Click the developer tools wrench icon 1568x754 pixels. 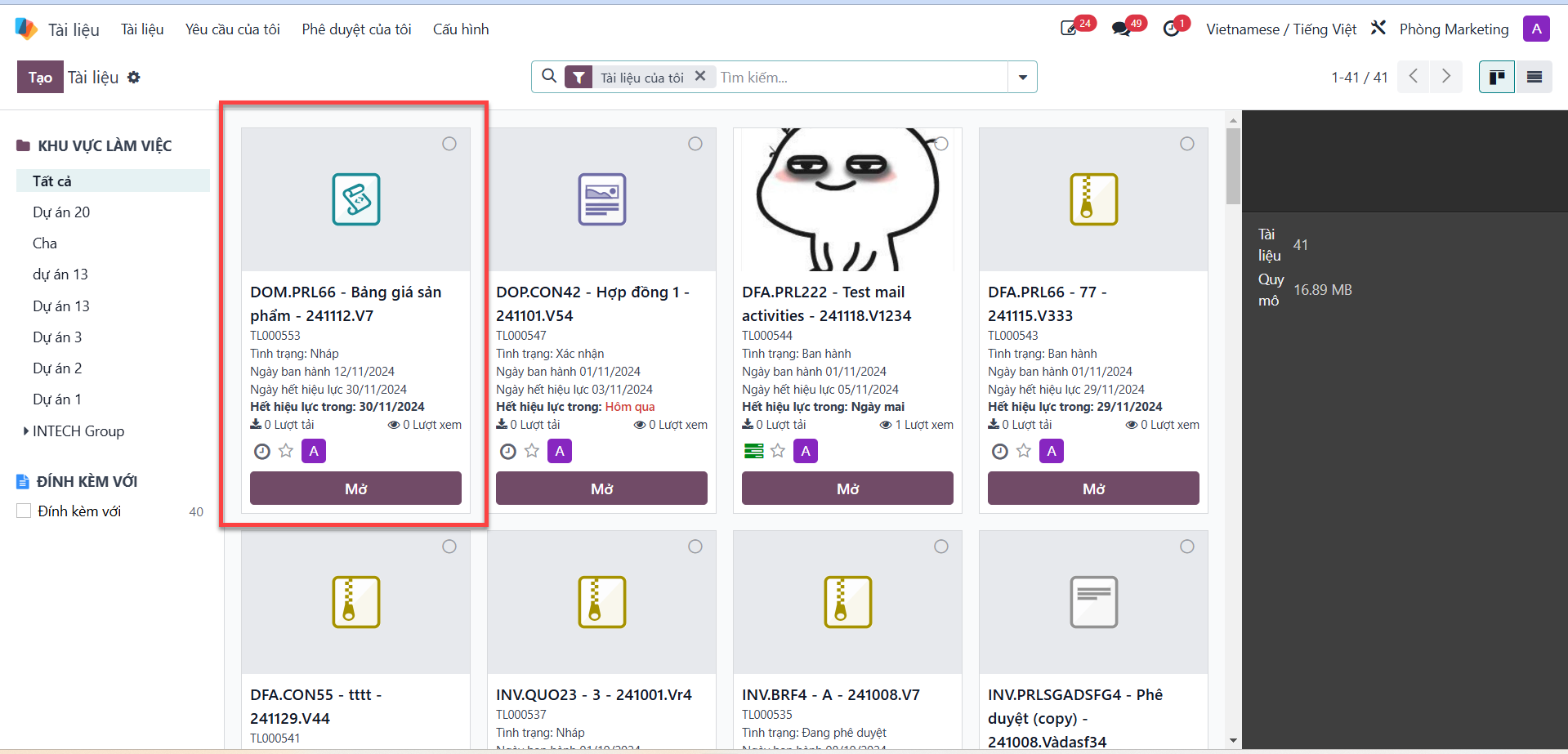[x=1378, y=28]
